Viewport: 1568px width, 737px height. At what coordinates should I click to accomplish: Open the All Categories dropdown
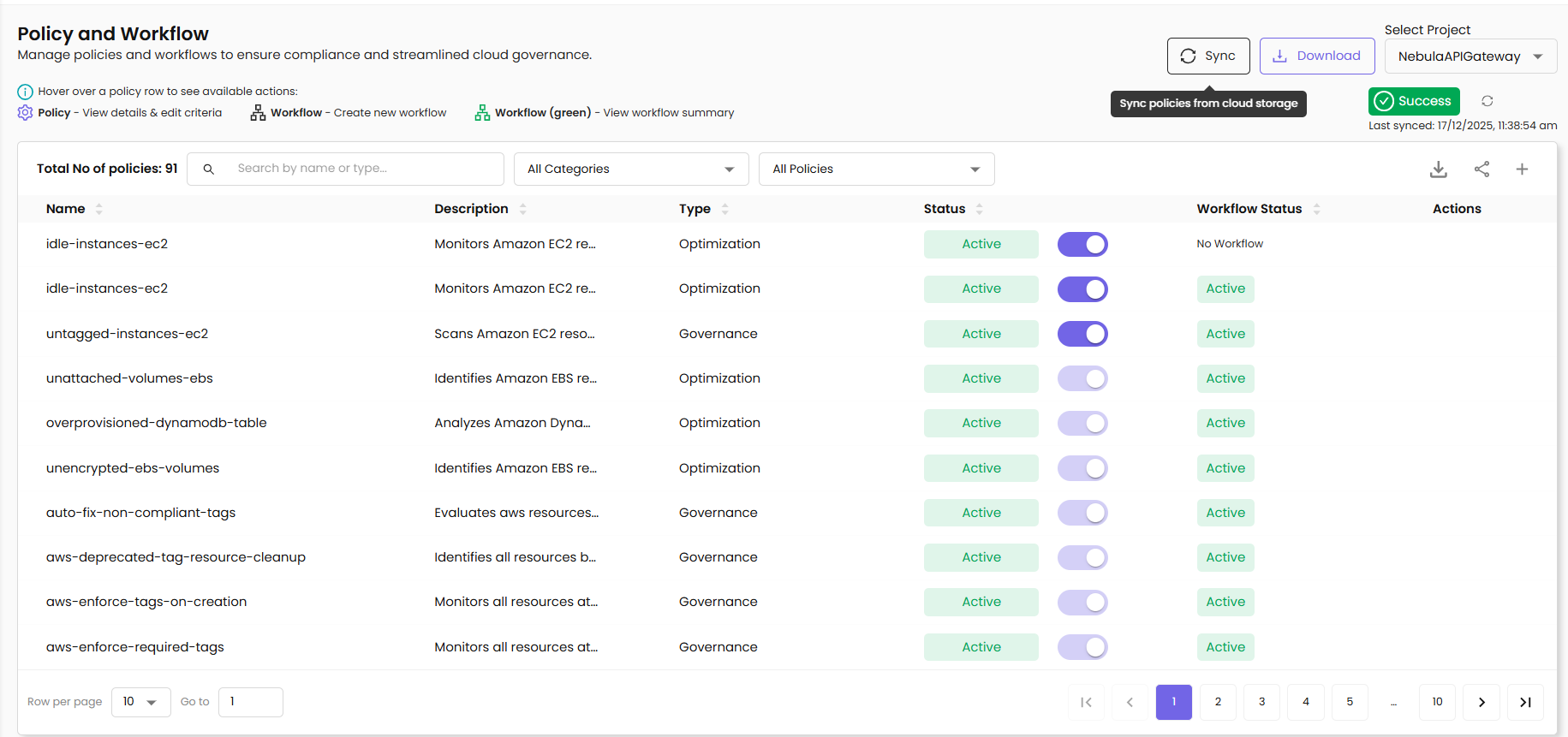[x=631, y=169]
